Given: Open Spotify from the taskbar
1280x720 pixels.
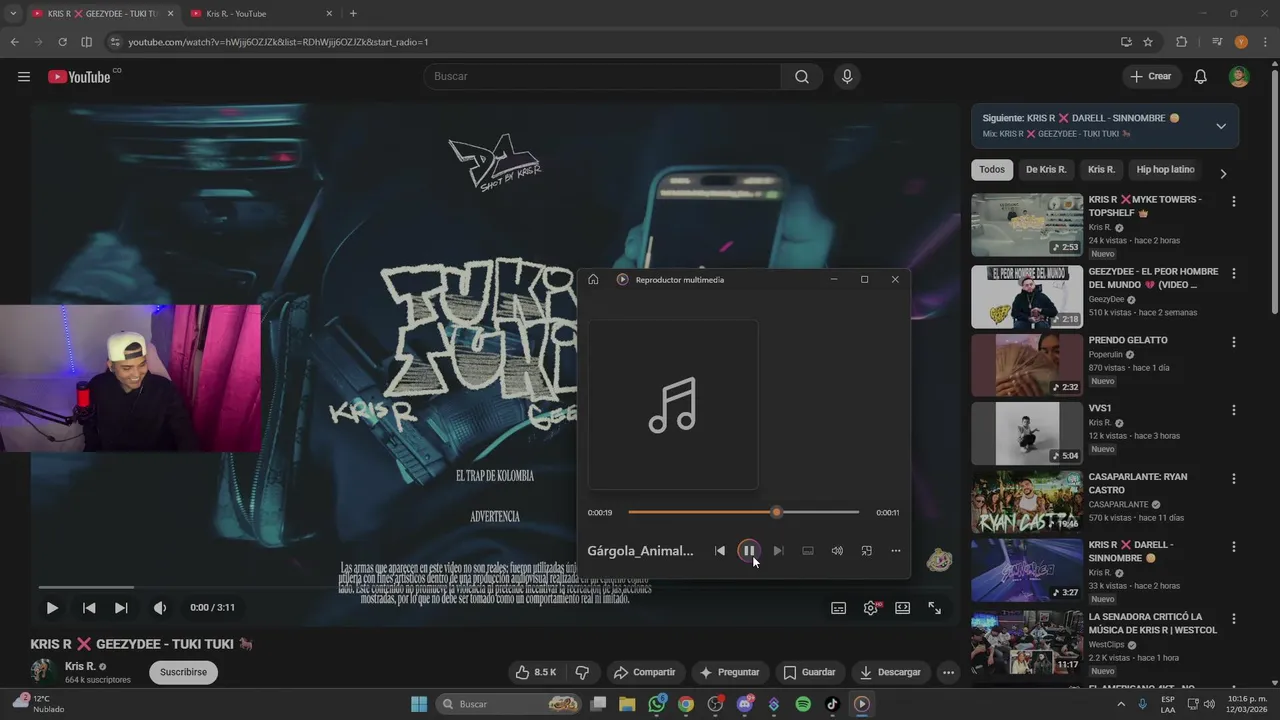Looking at the screenshot, I should pyautogui.click(x=803, y=704).
